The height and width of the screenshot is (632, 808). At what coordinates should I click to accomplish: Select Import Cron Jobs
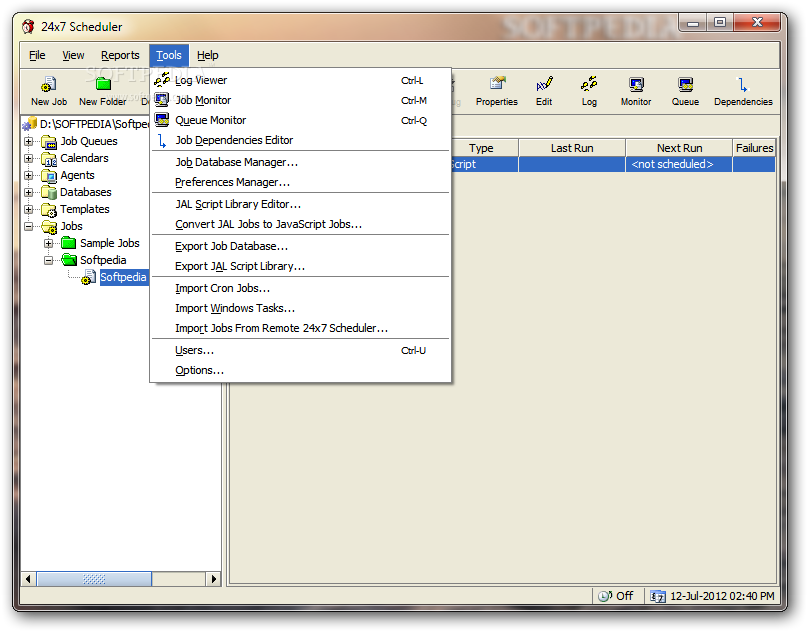click(300, 288)
